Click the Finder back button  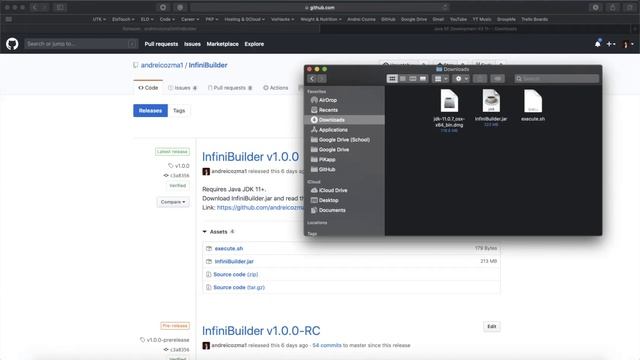(x=312, y=79)
